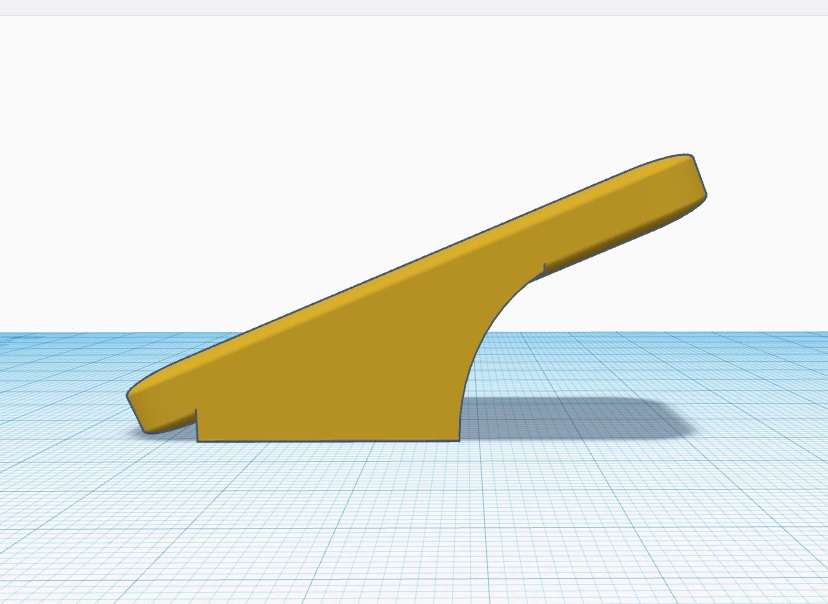Click the bottom-right corner of the shape's base
The width and height of the screenshot is (828, 604).
(459, 440)
